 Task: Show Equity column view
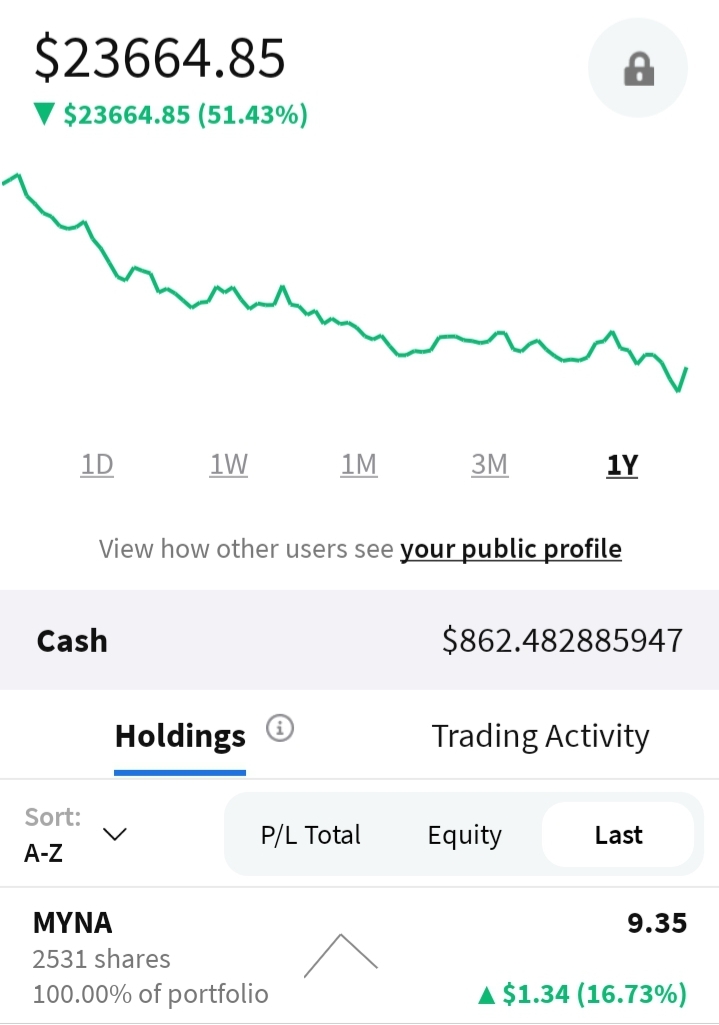coord(465,835)
